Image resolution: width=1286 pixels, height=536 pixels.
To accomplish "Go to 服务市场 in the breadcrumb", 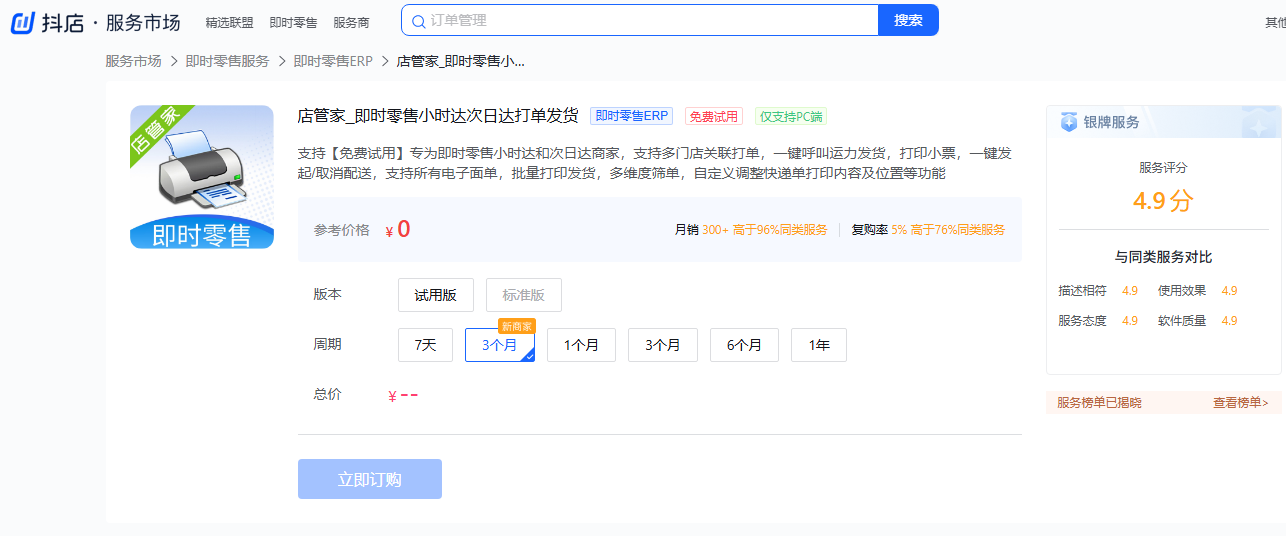I will pyautogui.click(x=133, y=61).
